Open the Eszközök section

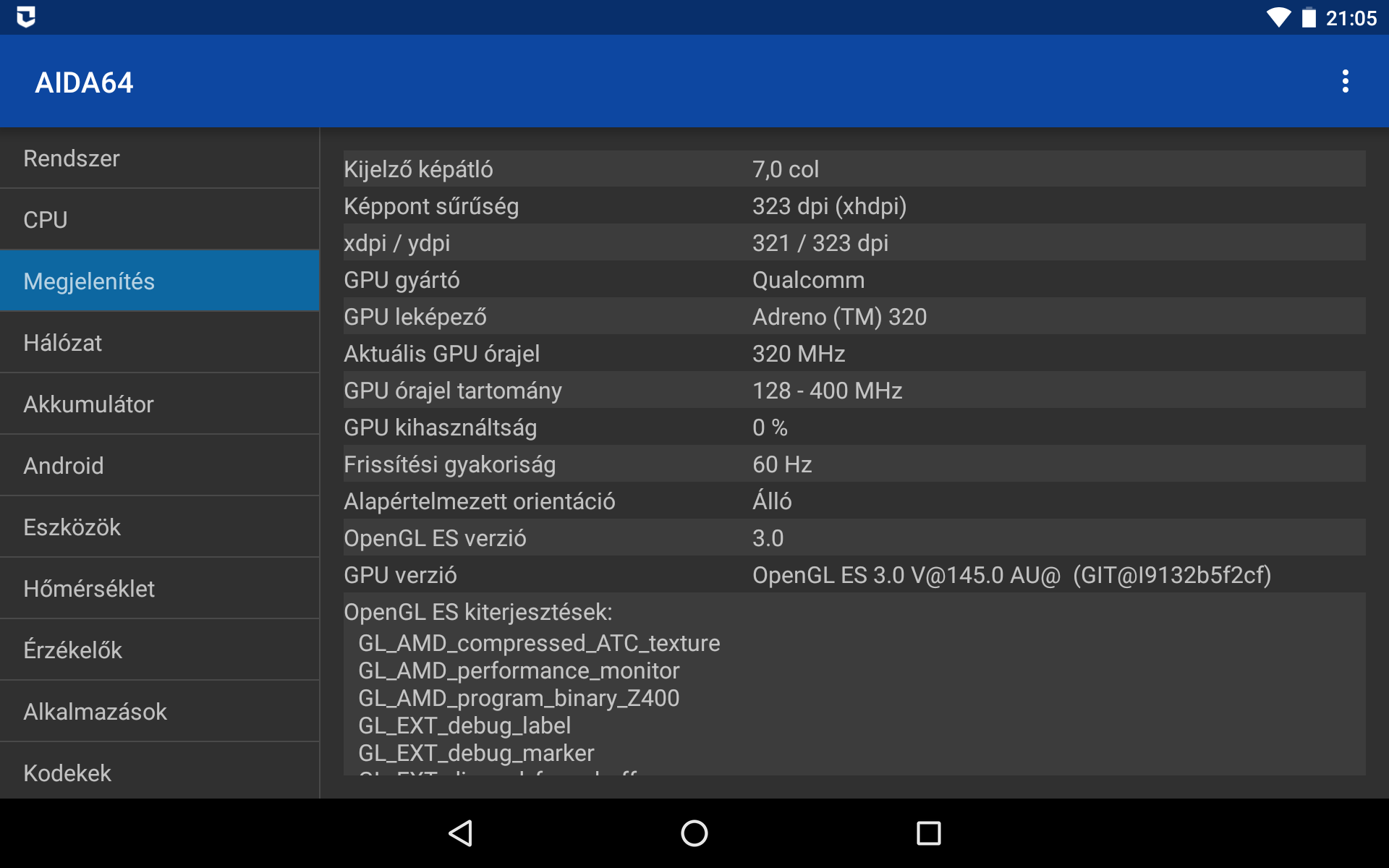[x=159, y=527]
